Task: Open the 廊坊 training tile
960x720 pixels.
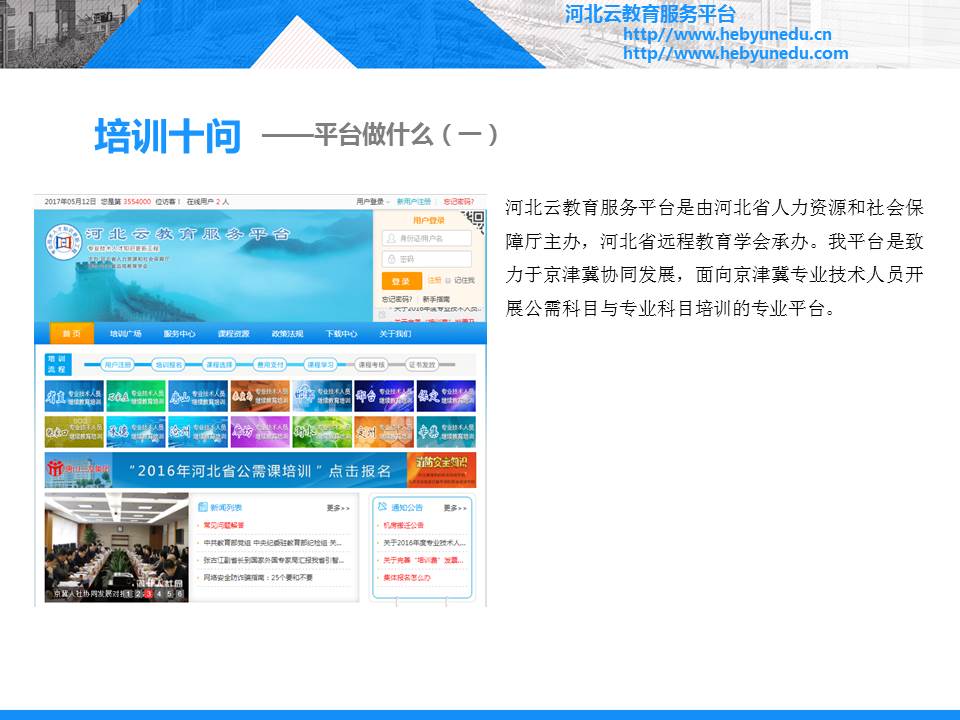Action: pyautogui.click(x=260, y=432)
